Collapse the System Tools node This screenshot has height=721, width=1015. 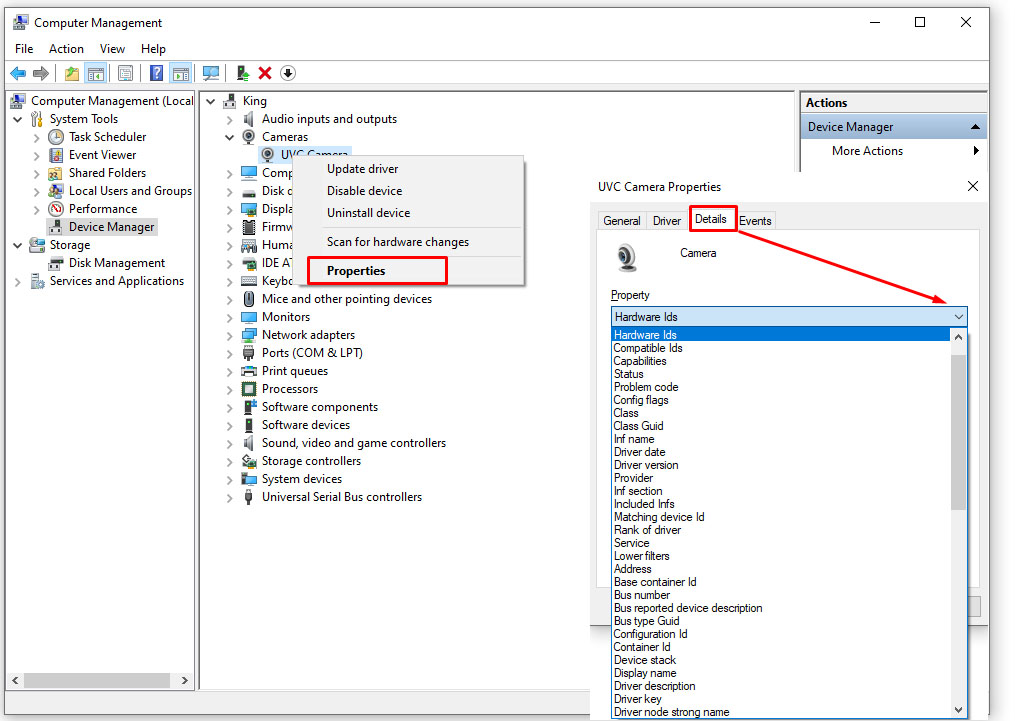(17, 119)
